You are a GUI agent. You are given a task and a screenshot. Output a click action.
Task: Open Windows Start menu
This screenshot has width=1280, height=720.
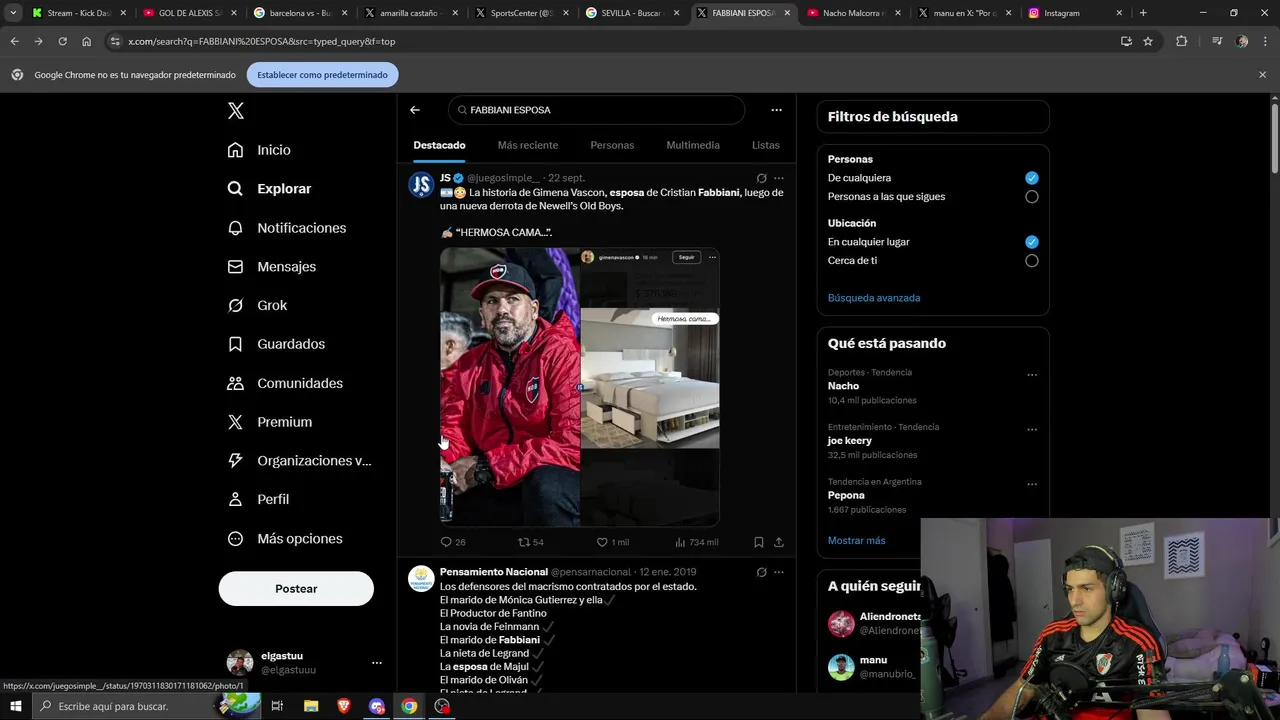[x=15, y=706]
